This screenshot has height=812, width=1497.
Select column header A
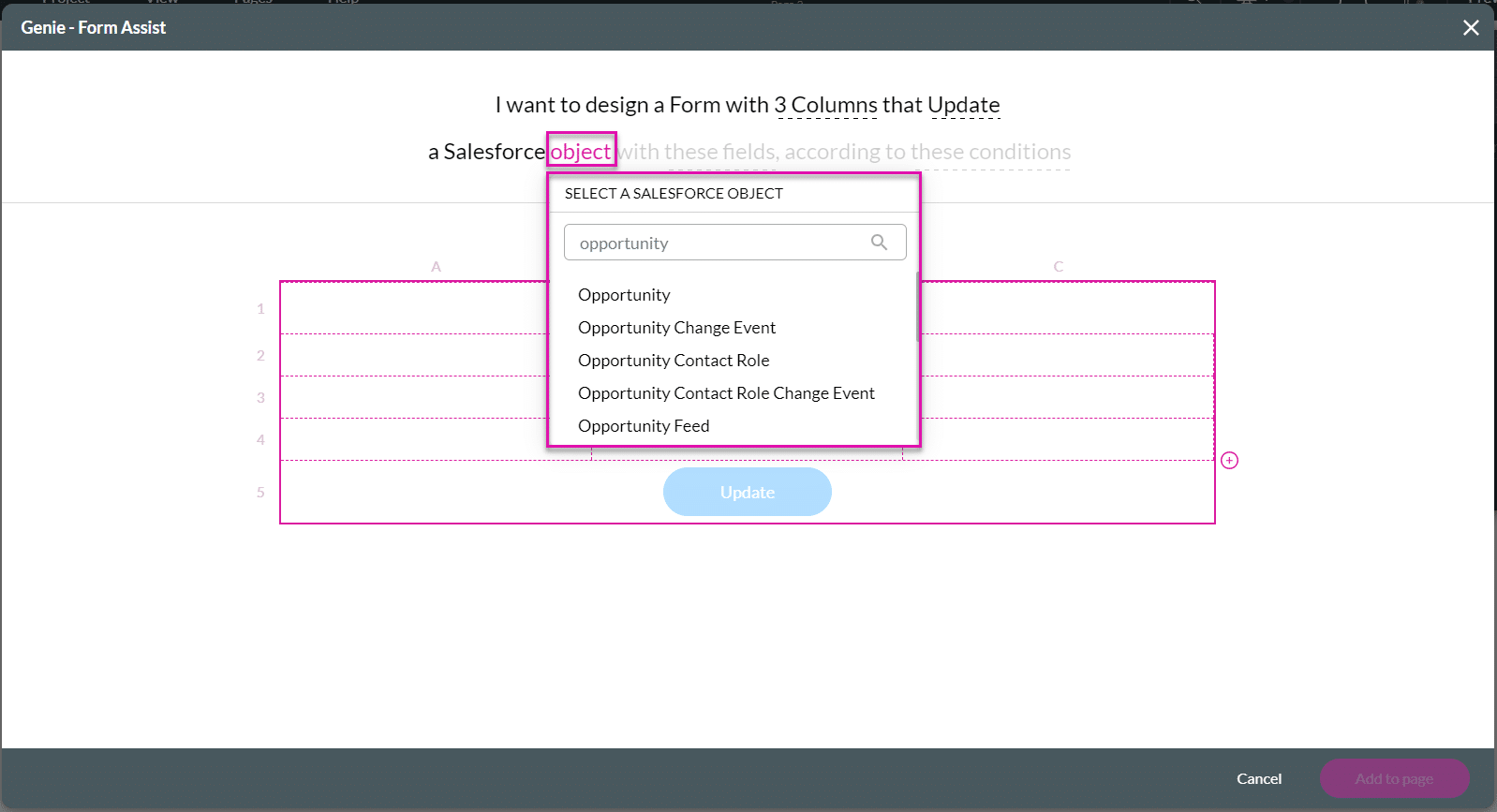point(436,267)
